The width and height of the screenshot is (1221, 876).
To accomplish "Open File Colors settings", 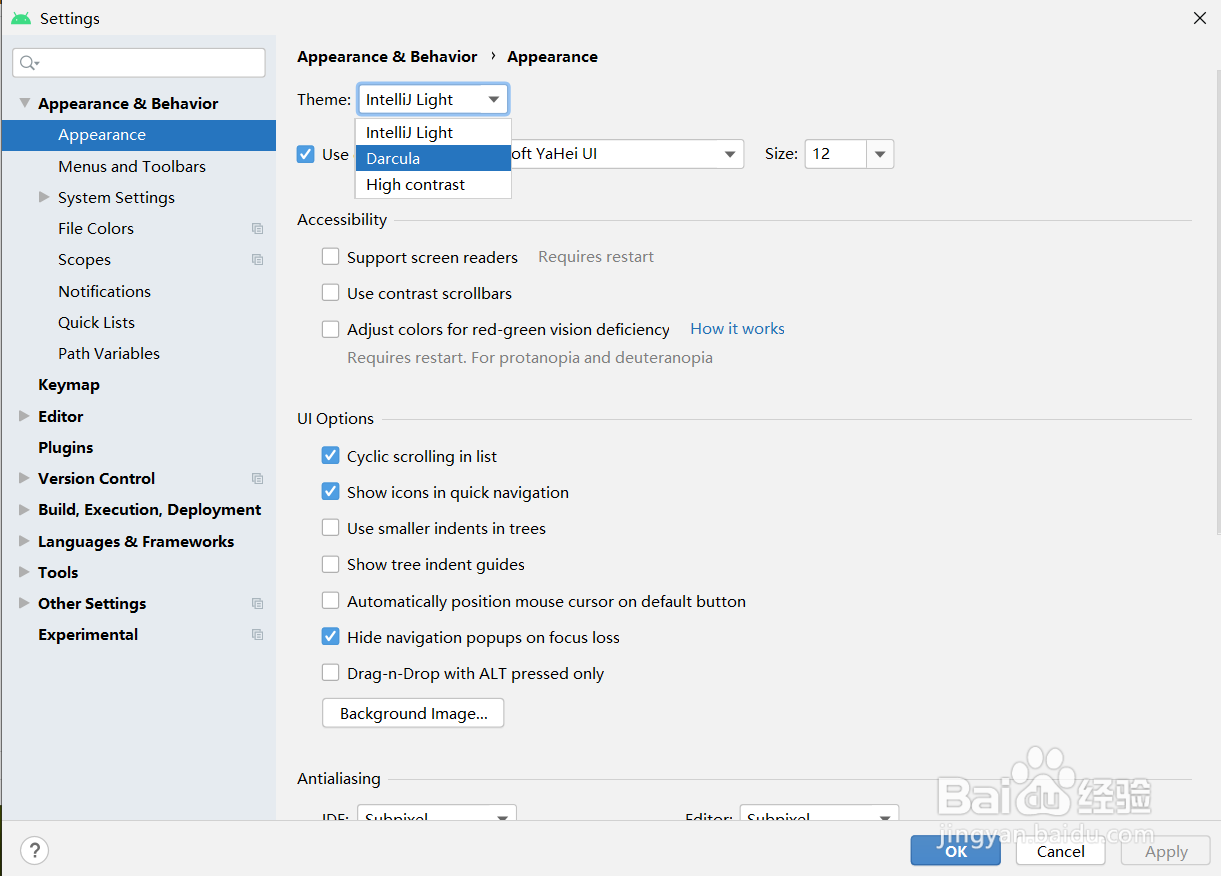I will coord(96,228).
